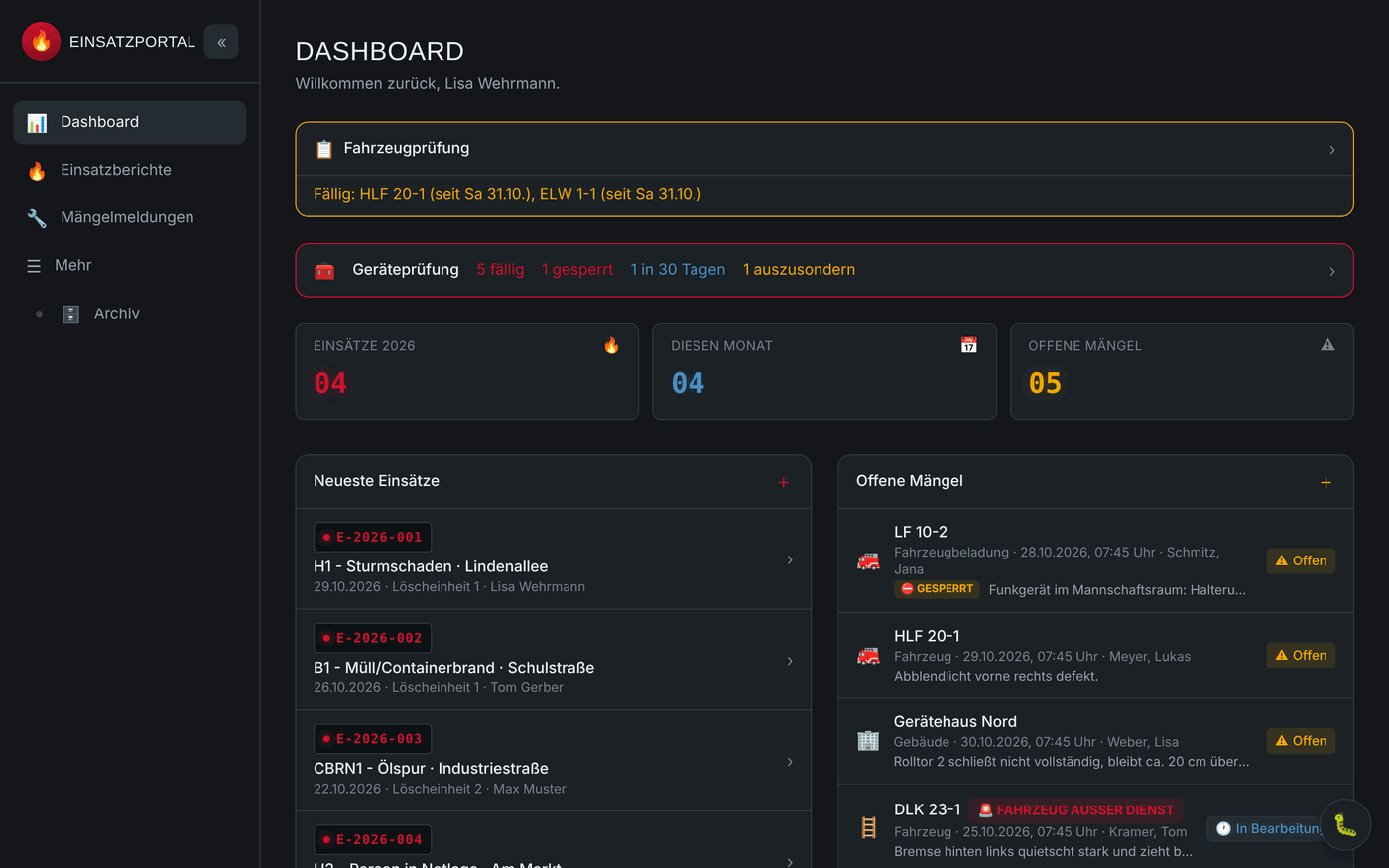The image size is (1389, 868).
Task: Open Ölspur entry via its chevron
Action: [x=790, y=762]
